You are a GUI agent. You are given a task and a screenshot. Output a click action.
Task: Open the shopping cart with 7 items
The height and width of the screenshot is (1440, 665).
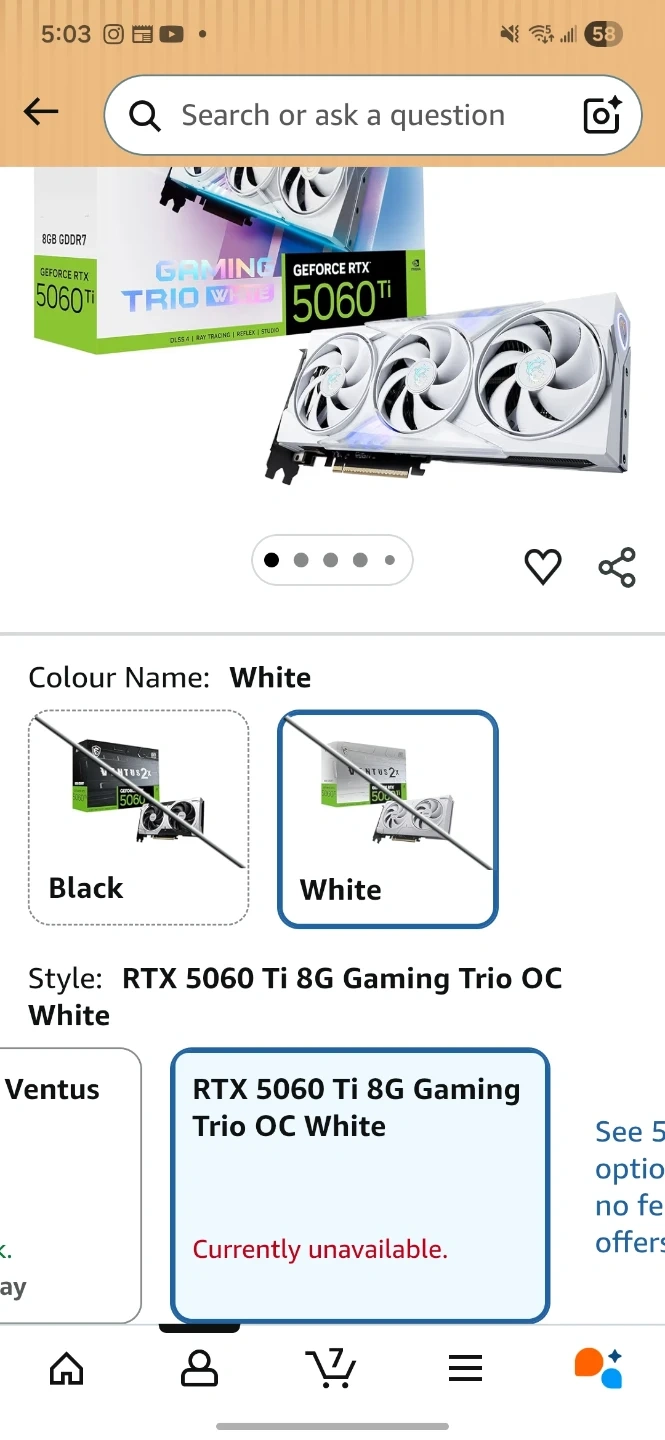[331, 1368]
